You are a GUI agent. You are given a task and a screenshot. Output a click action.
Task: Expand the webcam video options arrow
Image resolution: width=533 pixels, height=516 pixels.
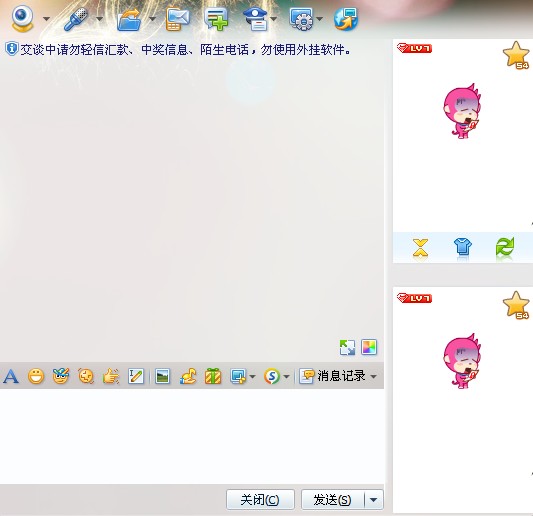tap(46, 19)
